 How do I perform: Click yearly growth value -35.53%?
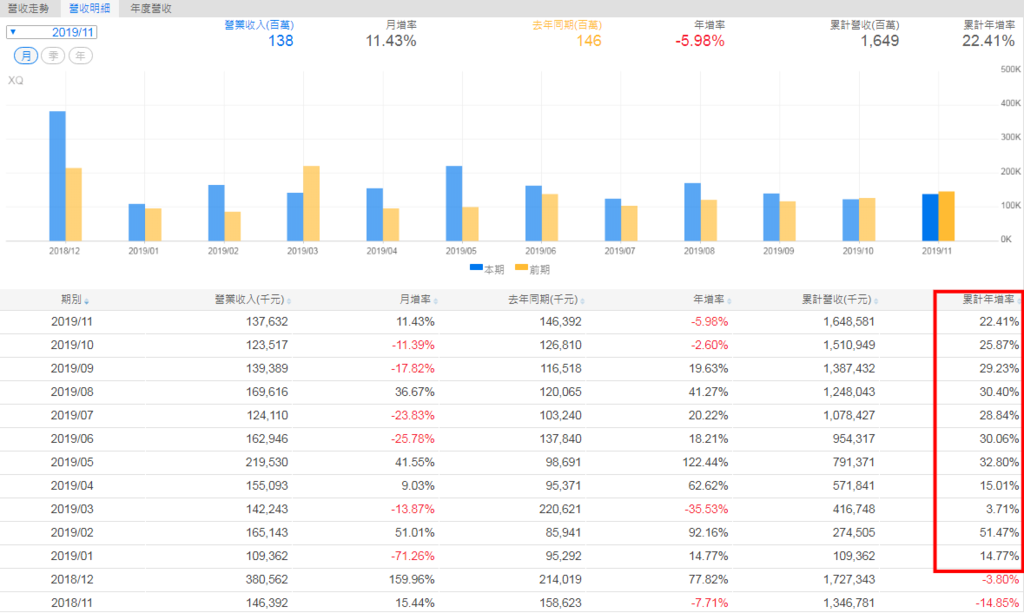point(706,510)
